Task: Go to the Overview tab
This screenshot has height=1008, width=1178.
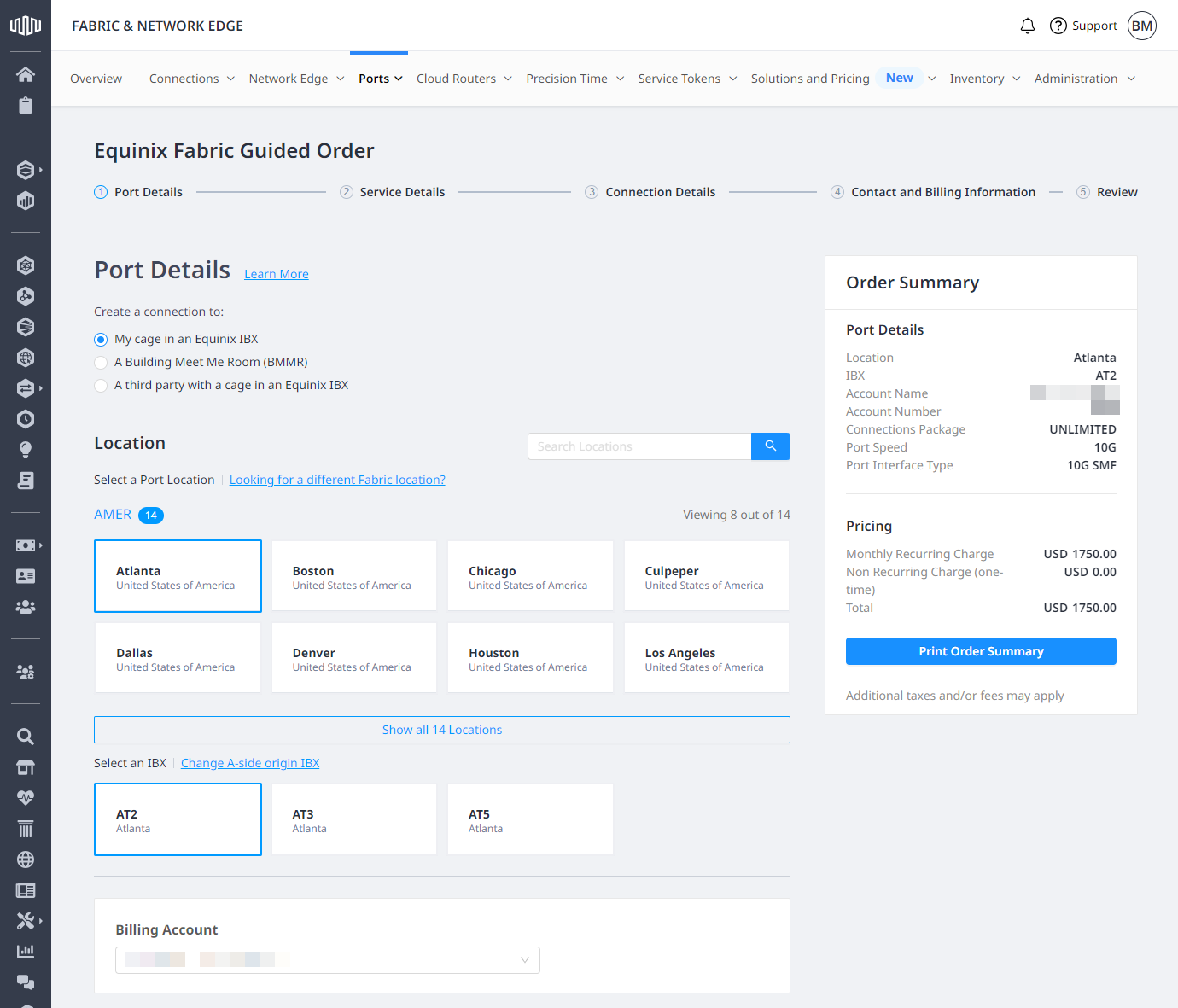Action: (96, 79)
